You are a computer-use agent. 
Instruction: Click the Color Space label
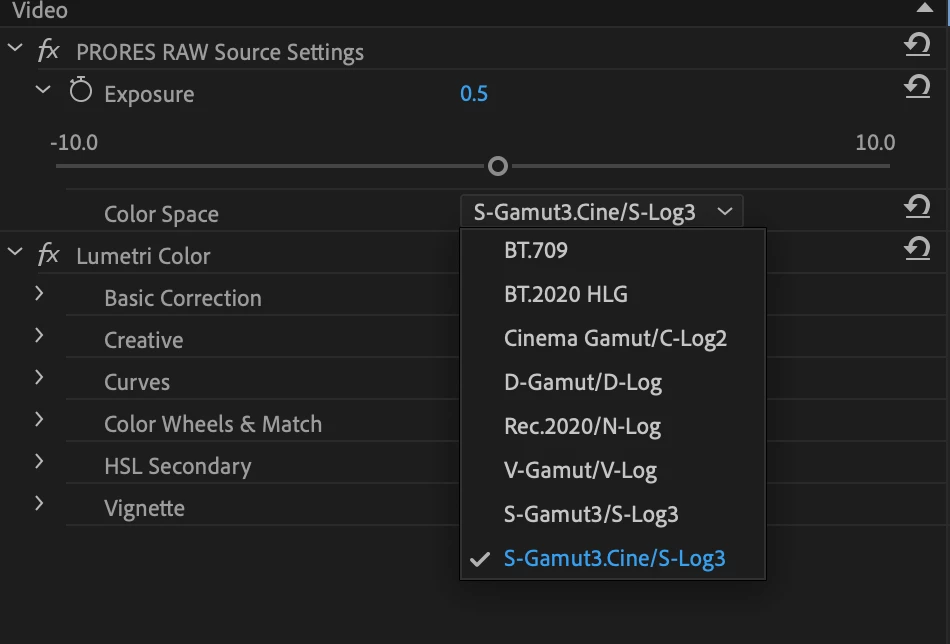[x=161, y=214]
